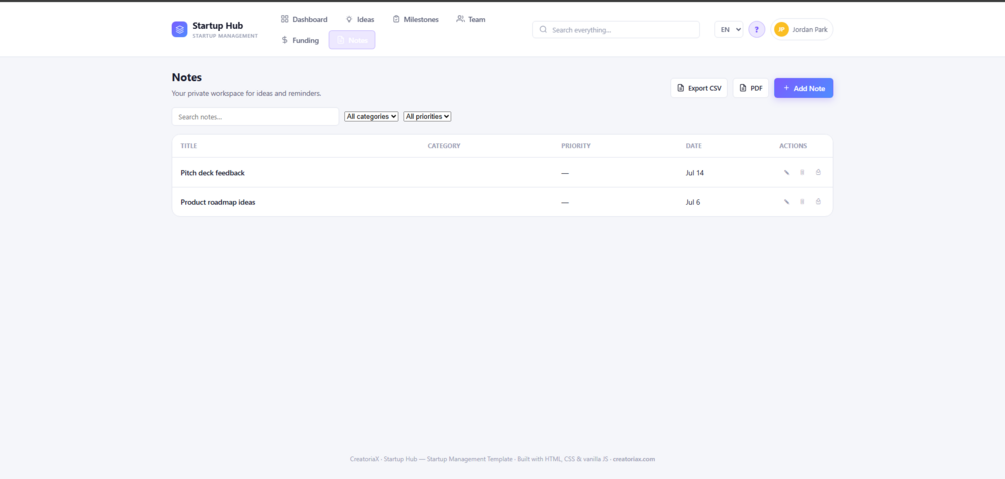Image resolution: width=1005 pixels, height=479 pixels.
Task: Lock the Pitch deck feedback note
Action: click(818, 172)
